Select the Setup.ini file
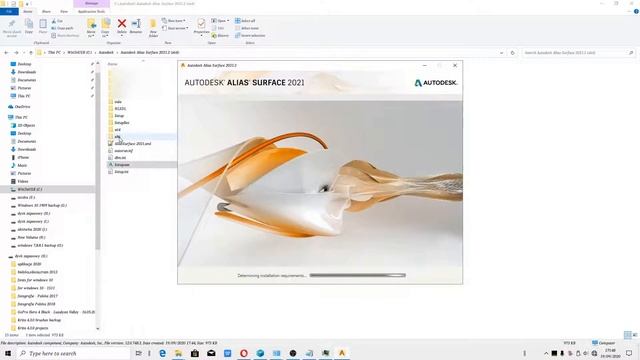 pos(121,172)
